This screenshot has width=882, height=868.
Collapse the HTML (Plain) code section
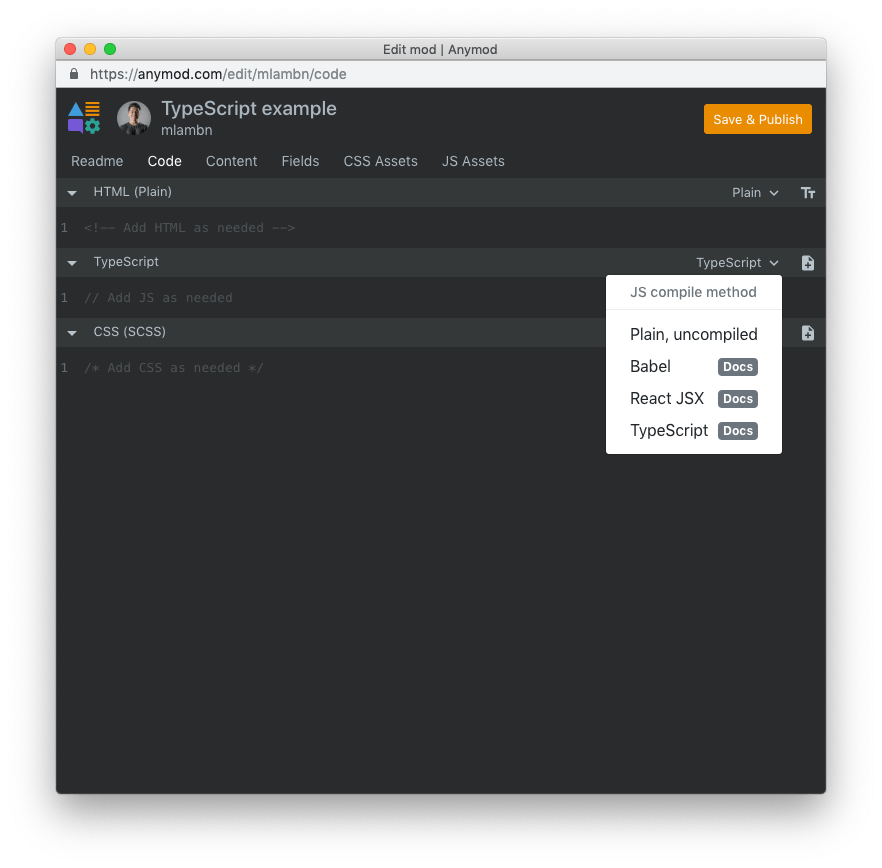[70, 192]
